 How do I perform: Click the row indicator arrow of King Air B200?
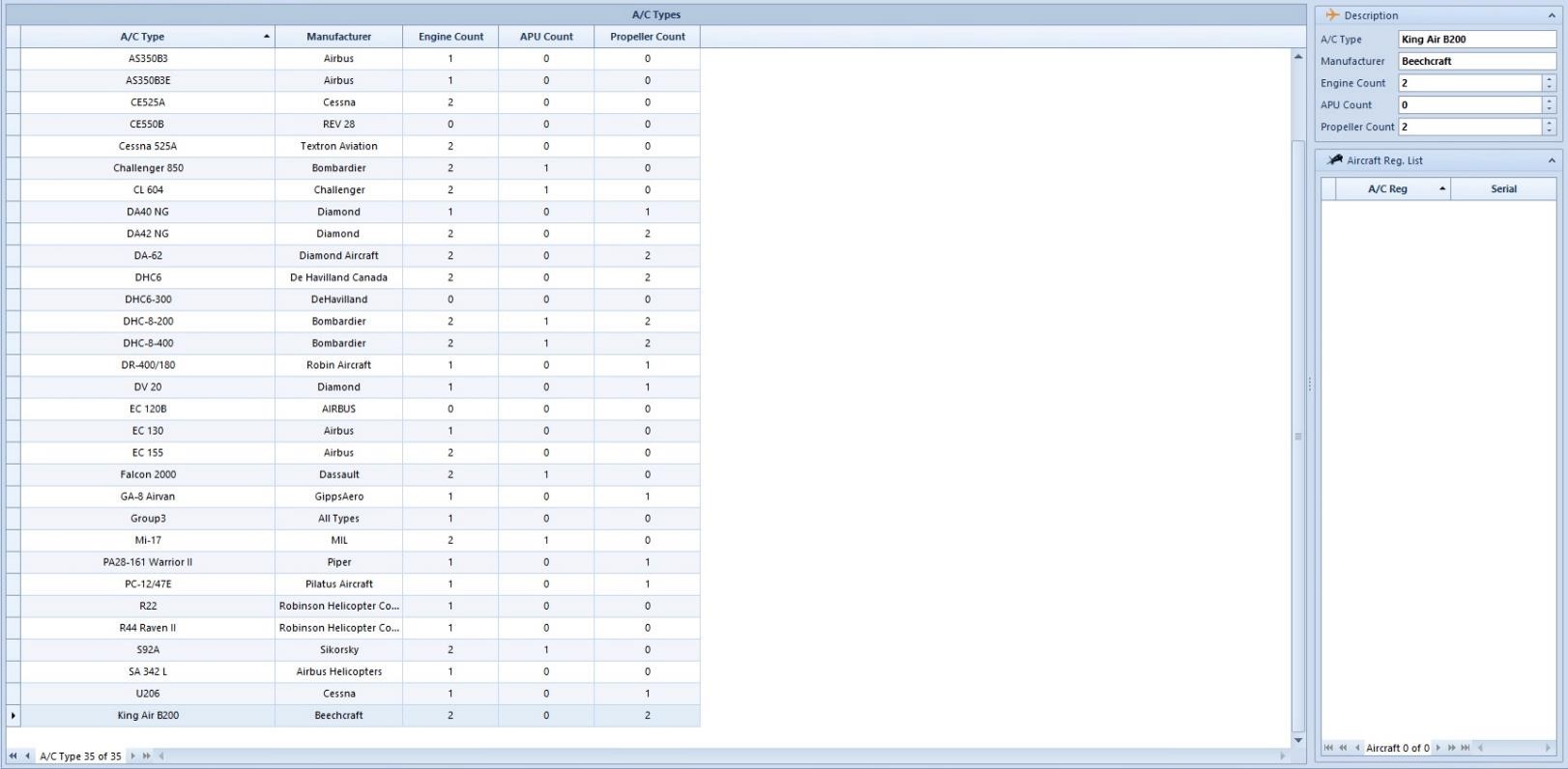pos(13,716)
